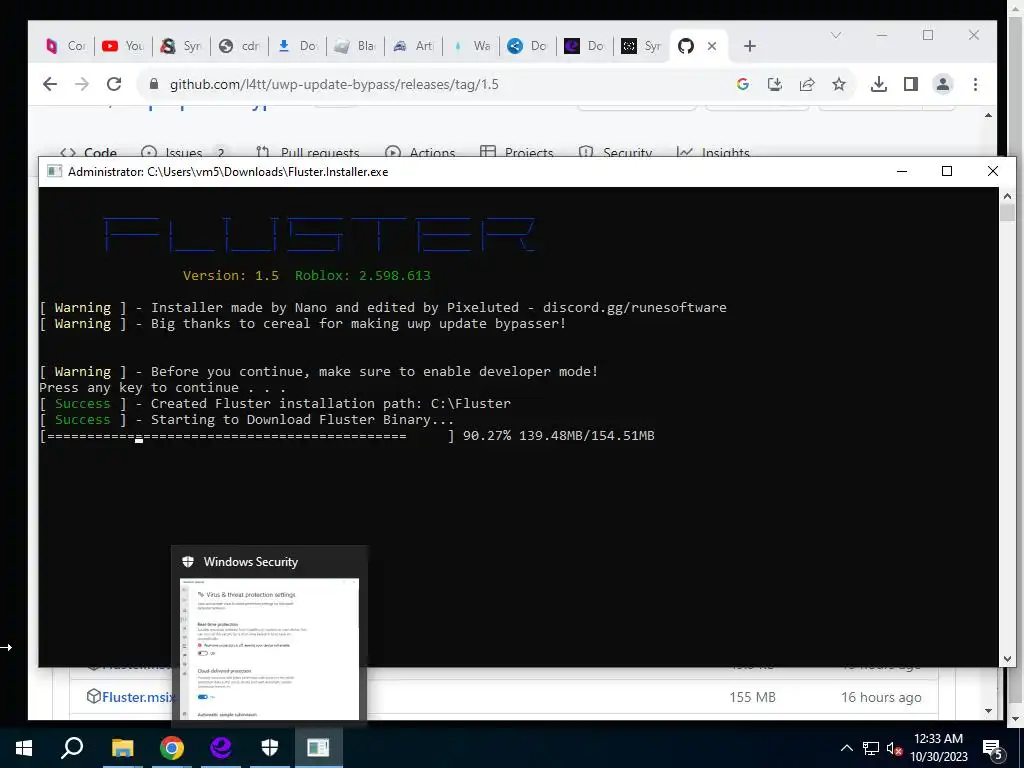Click console window title bar icon
Image resolution: width=1024 pixels, height=768 pixels.
[54, 172]
